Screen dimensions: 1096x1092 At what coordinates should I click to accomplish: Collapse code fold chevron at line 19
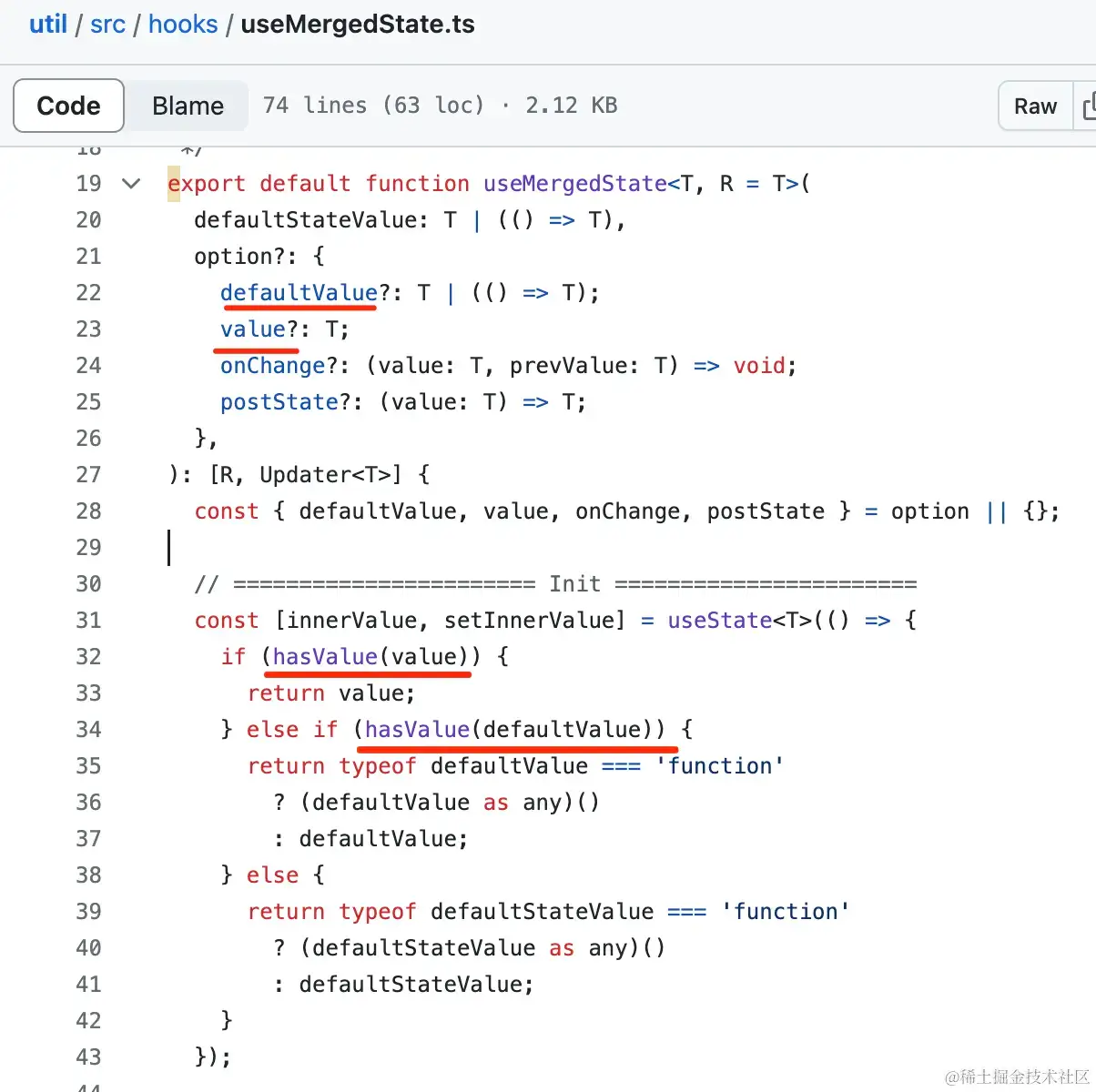(x=131, y=184)
